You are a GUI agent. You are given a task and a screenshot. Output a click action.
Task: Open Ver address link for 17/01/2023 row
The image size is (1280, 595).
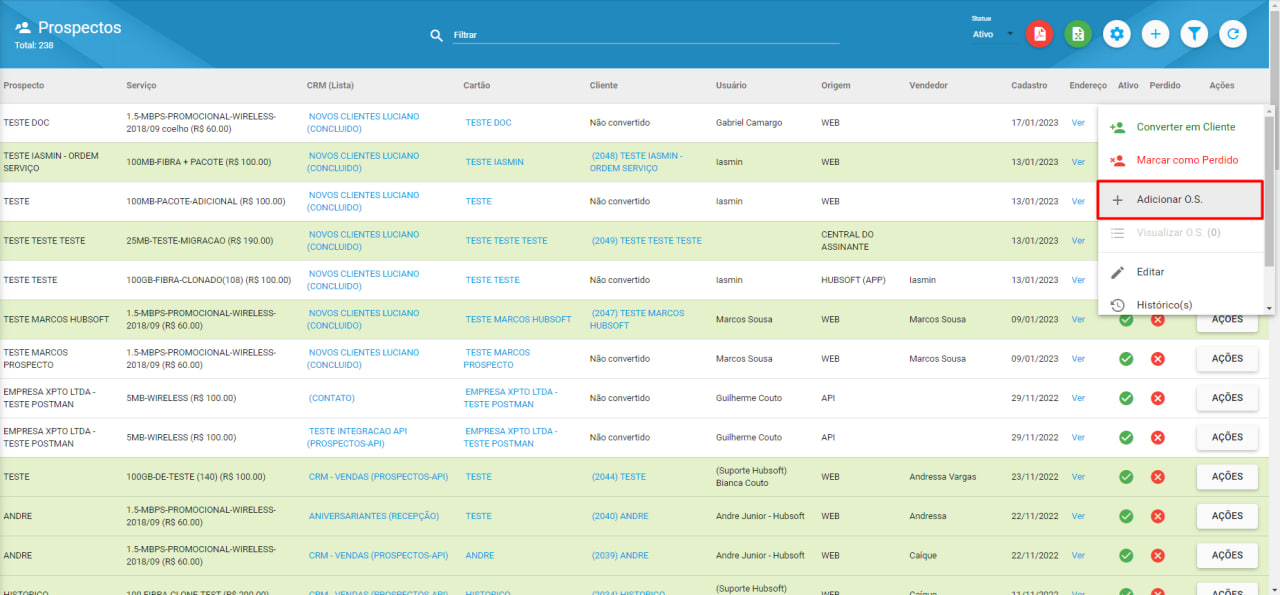[1078, 123]
